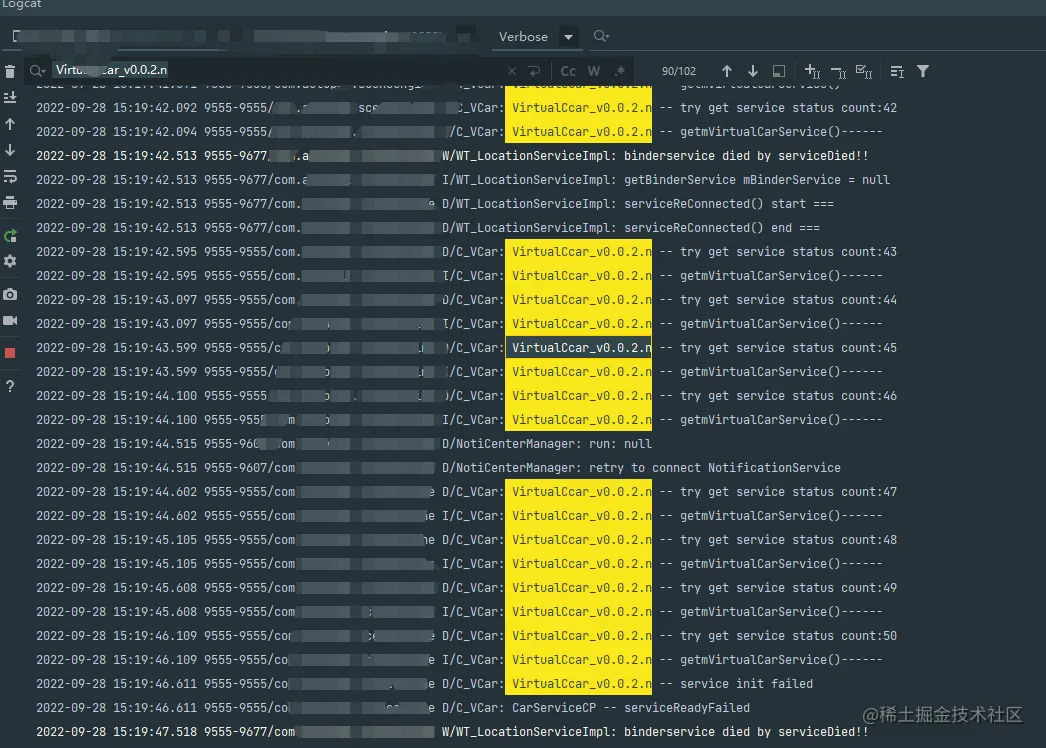Click unselect occurrence icon
The image size is (1046, 748).
point(838,71)
